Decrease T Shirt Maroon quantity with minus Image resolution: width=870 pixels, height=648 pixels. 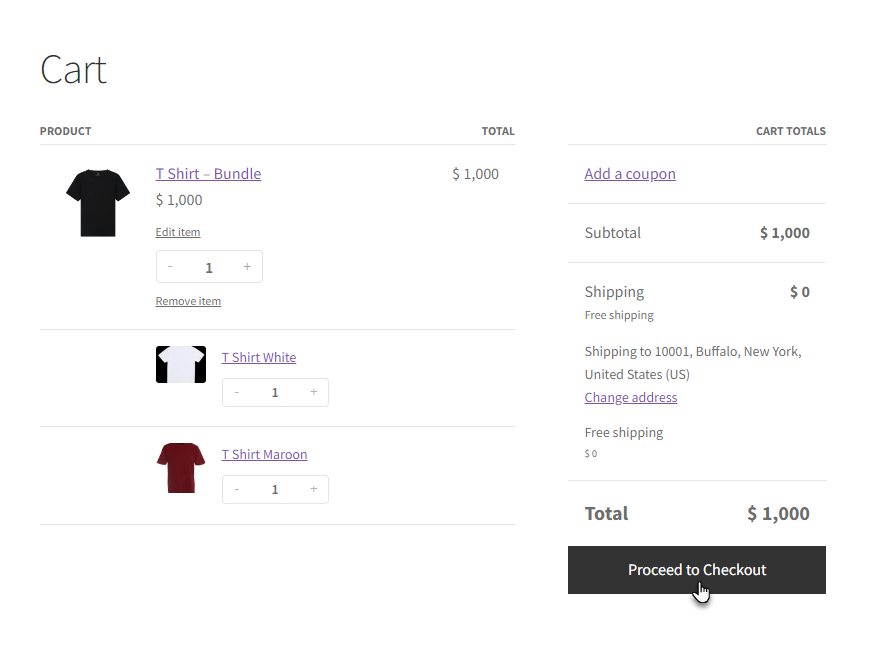coord(236,489)
